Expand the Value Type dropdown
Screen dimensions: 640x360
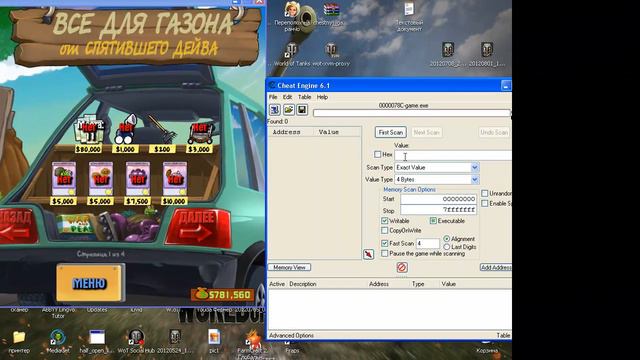(x=474, y=180)
